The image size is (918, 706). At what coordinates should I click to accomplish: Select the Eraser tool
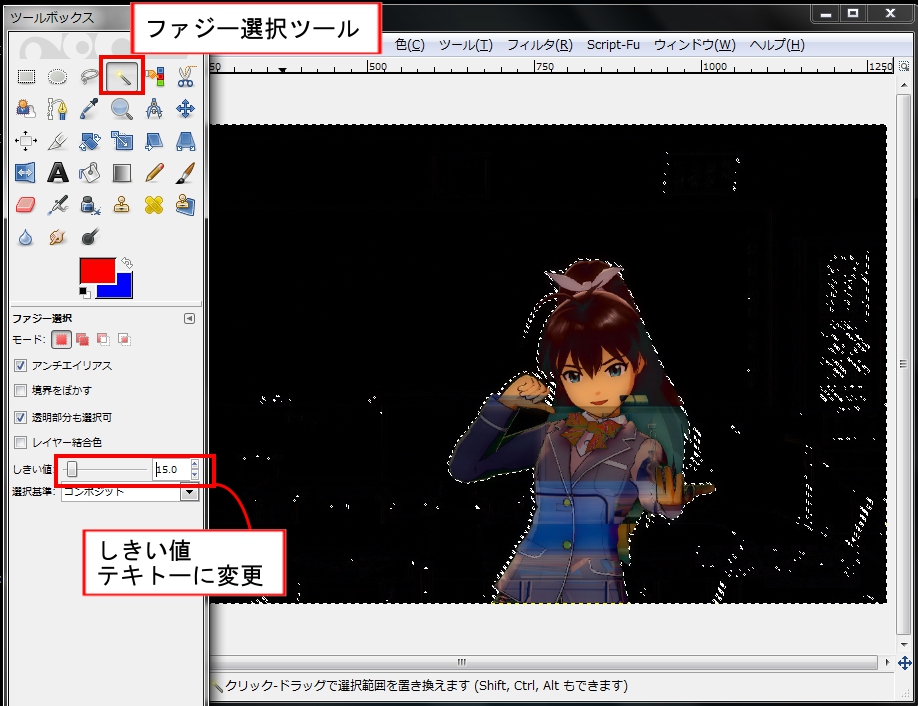(x=27, y=205)
